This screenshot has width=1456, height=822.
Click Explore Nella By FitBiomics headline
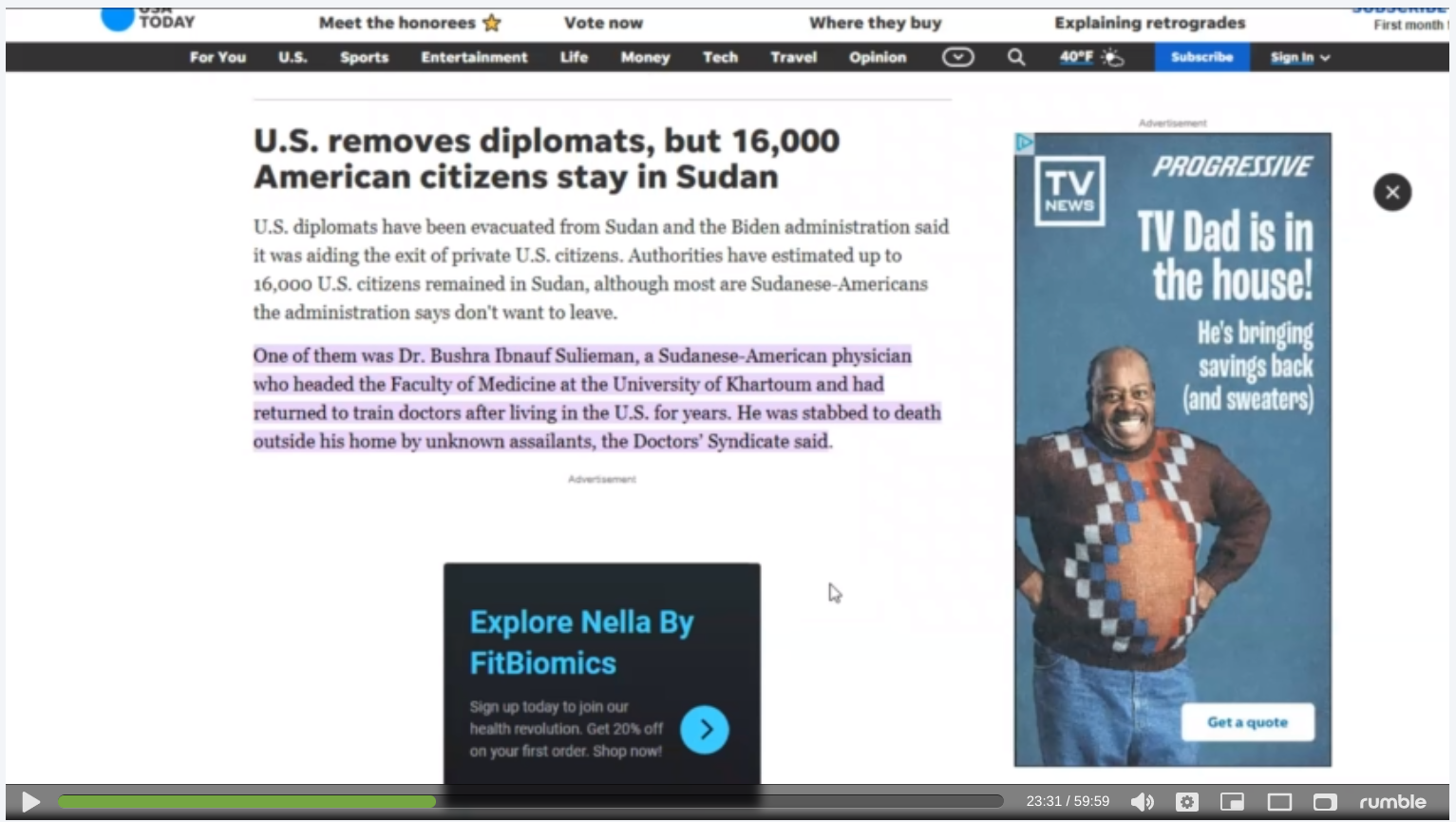coord(581,642)
